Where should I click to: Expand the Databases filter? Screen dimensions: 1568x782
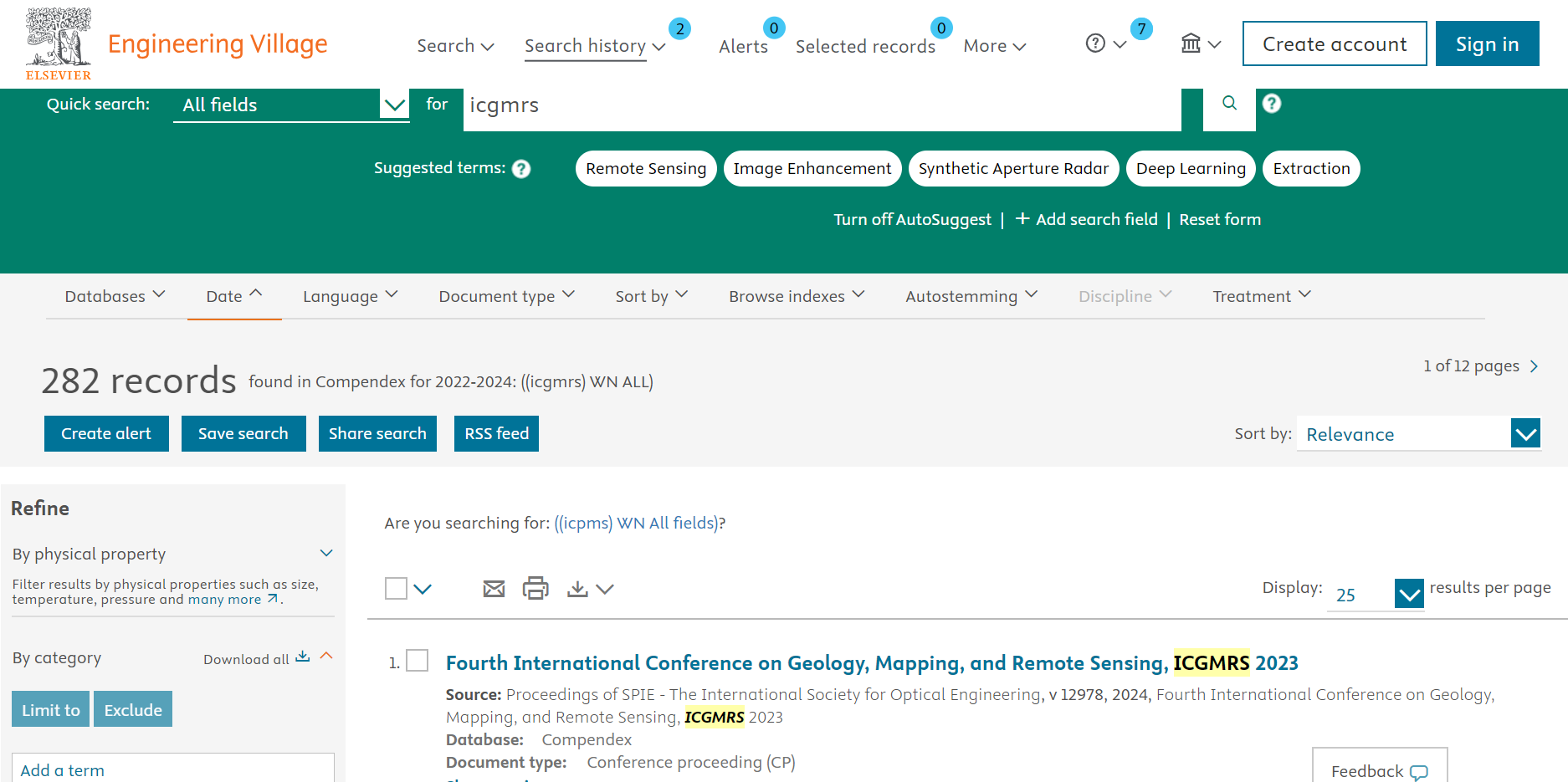(x=115, y=296)
